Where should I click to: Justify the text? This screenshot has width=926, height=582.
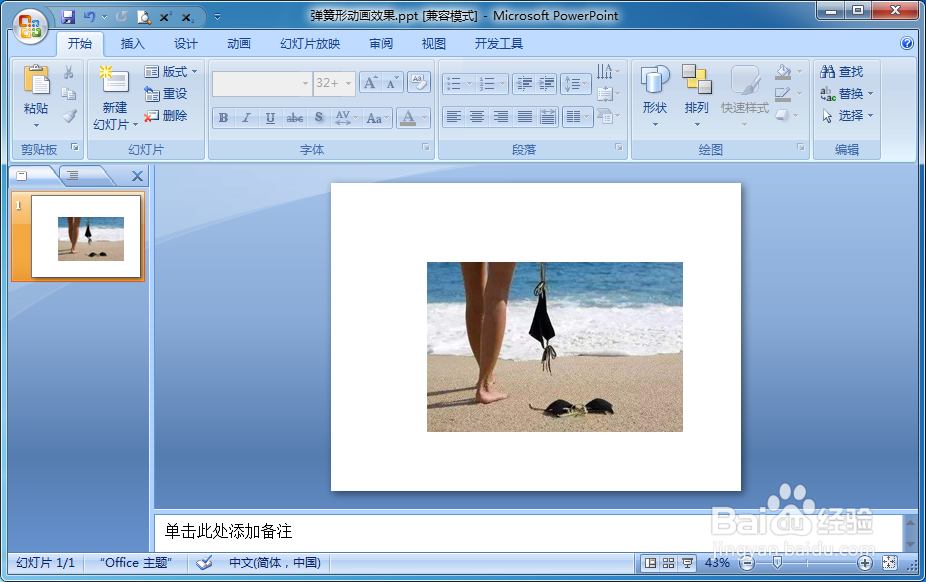click(524, 116)
